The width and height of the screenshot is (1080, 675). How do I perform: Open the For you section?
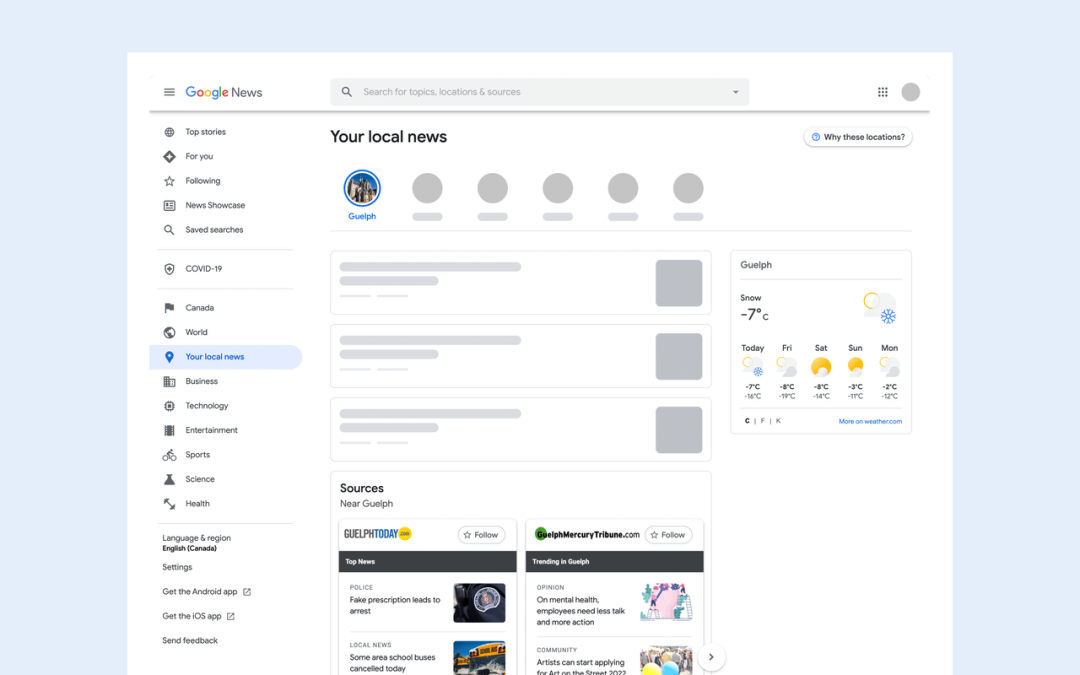(199, 156)
